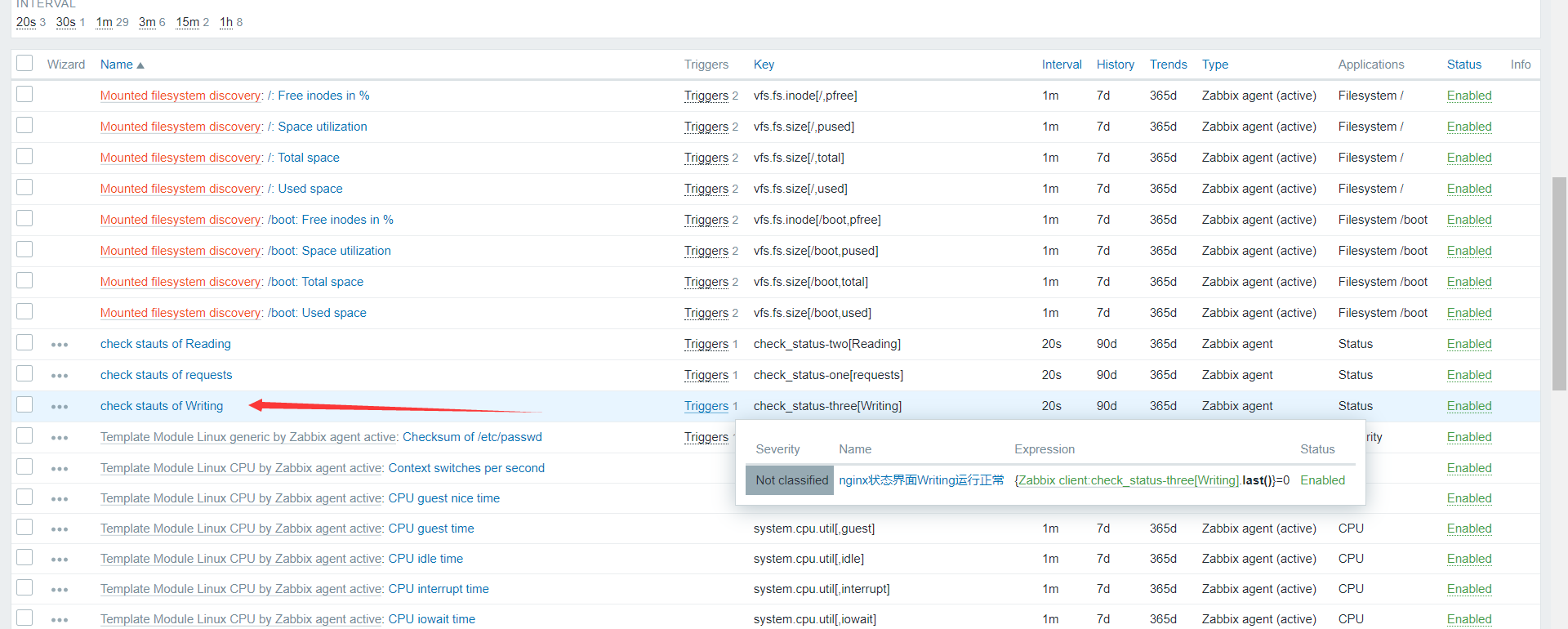The width and height of the screenshot is (1568, 629).
Task: Open Template Module Linux CPU link for CPU guest time
Action: click(x=241, y=529)
